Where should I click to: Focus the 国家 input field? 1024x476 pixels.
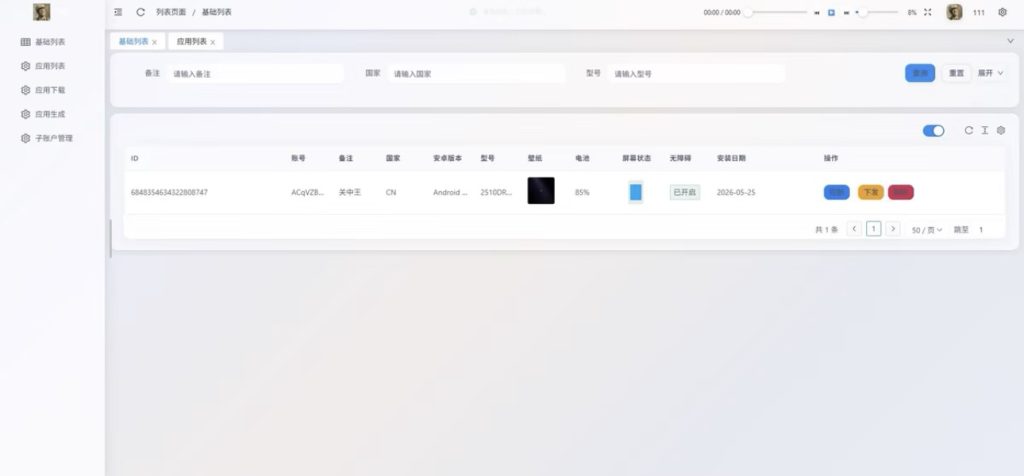(476, 74)
